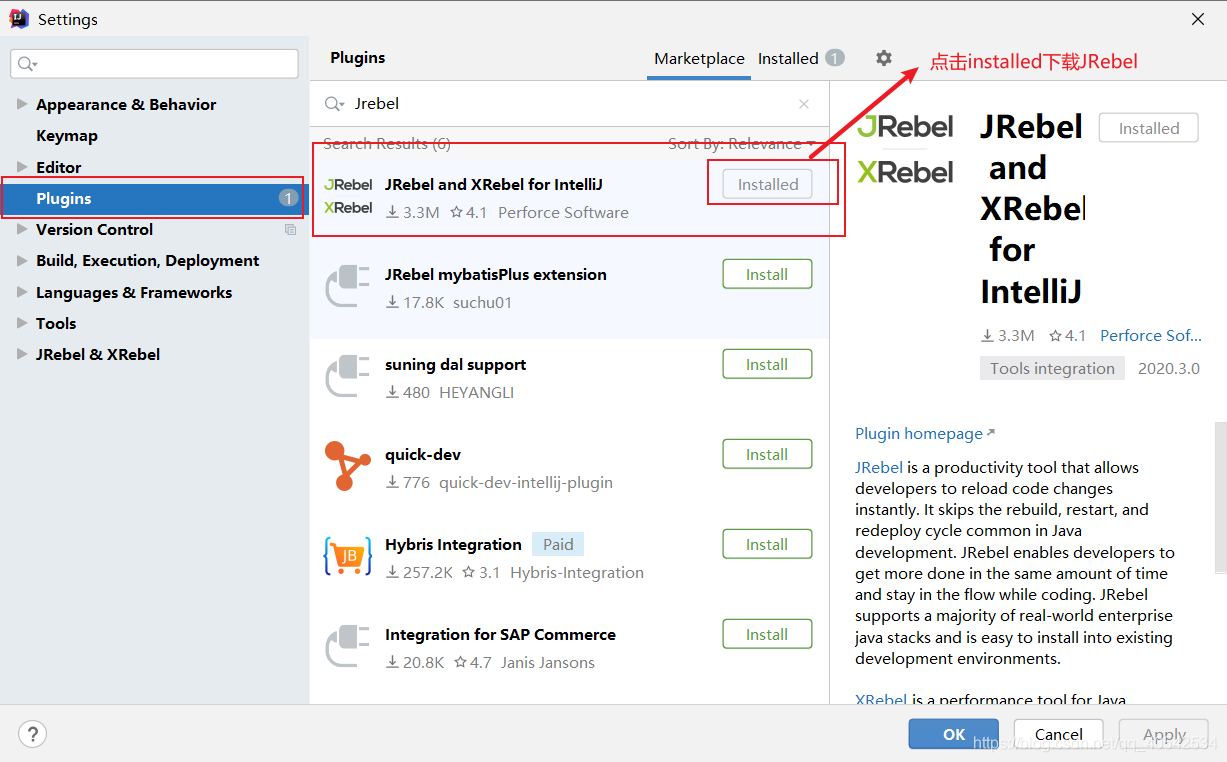The height and width of the screenshot is (762, 1227).
Task: Select Hybris Integration title
Action: (453, 544)
